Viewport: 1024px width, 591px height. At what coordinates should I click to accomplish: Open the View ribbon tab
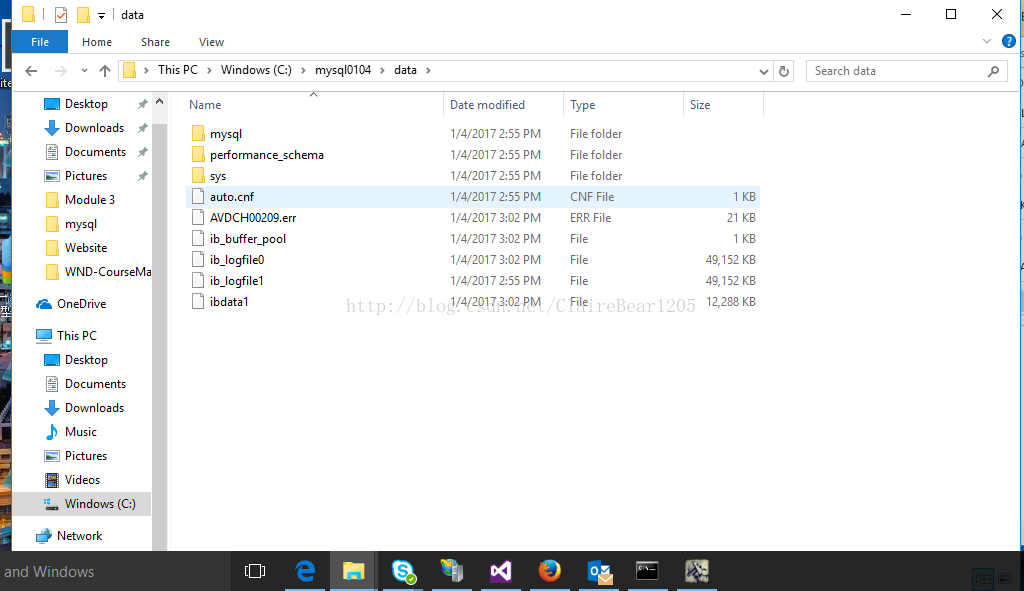pos(211,42)
